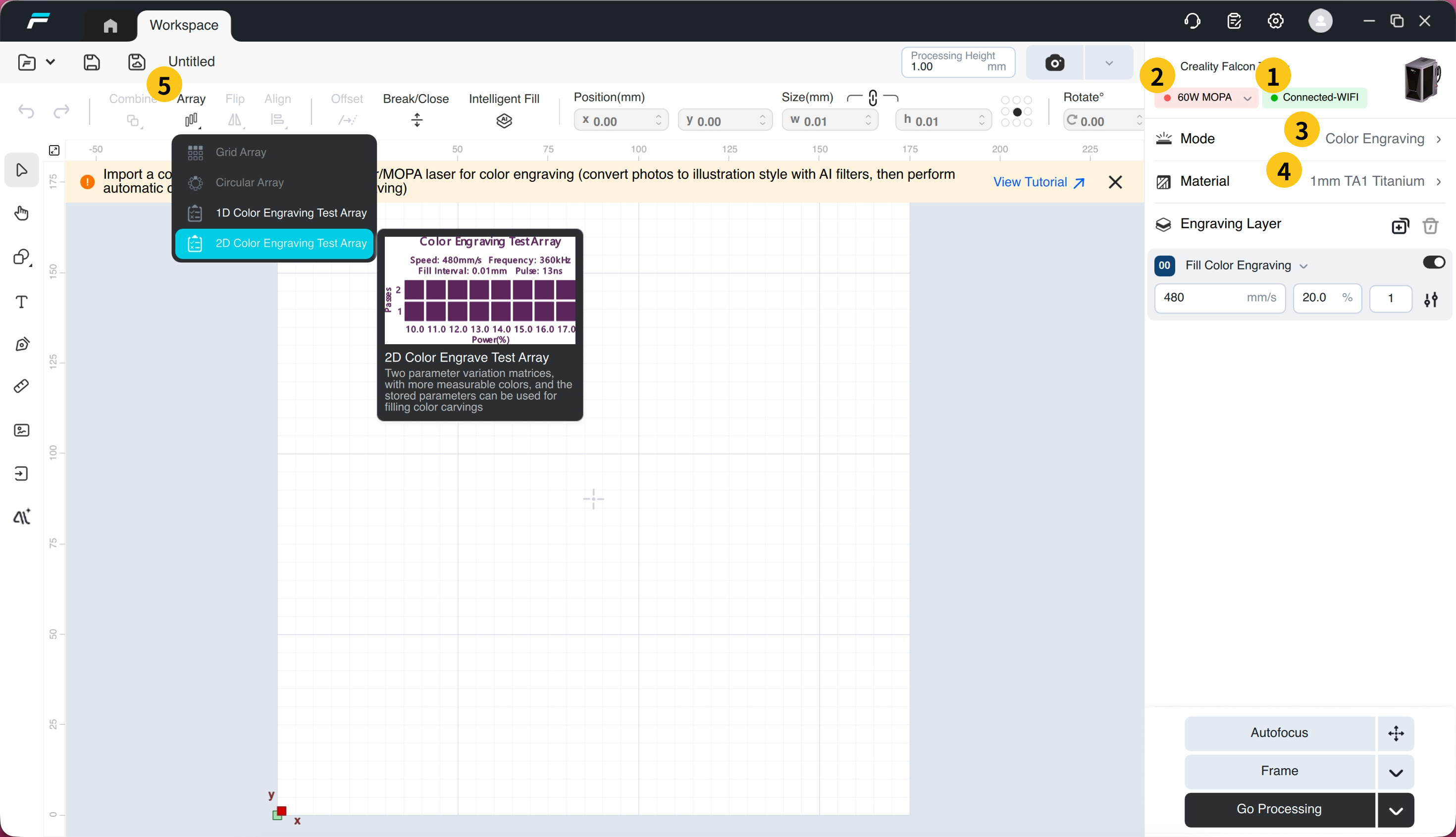Add a new engraving layer

pos(1400,225)
